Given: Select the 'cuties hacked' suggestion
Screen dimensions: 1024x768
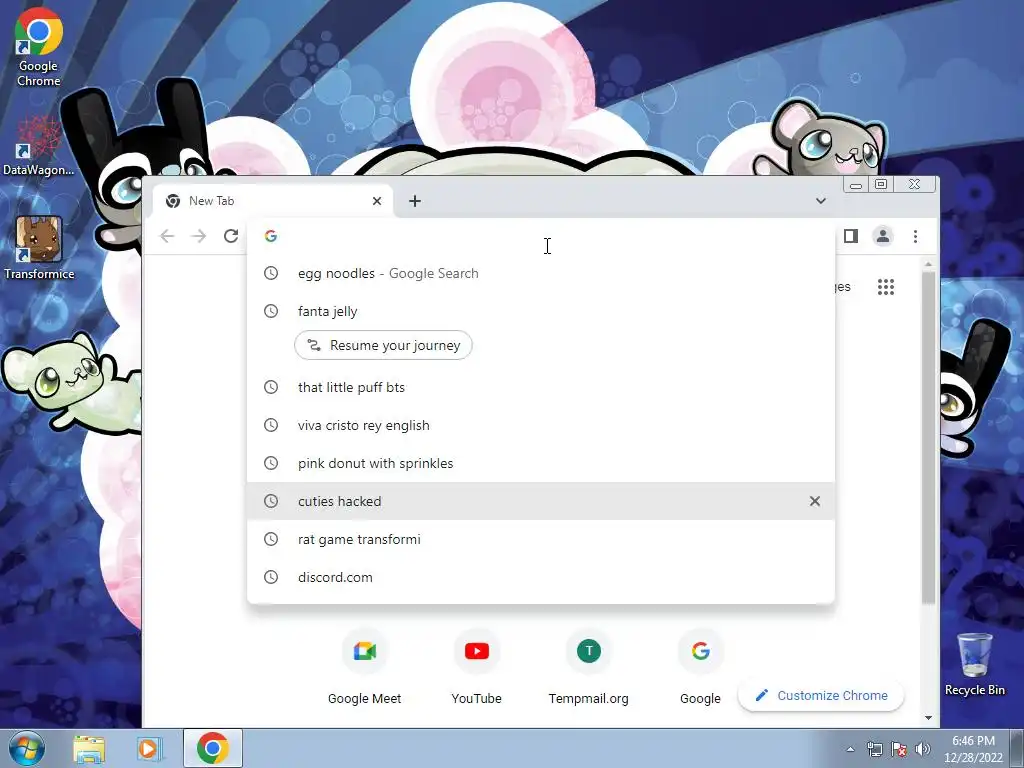Looking at the screenshot, I should click(x=541, y=501).
